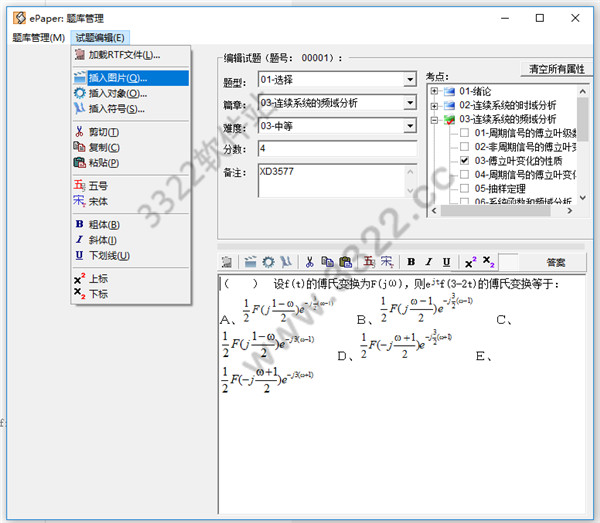This screenshot has width=600, height=523.
Task: Open the 题型 dropdown showing 01-选择
Action: coord(410,80)
